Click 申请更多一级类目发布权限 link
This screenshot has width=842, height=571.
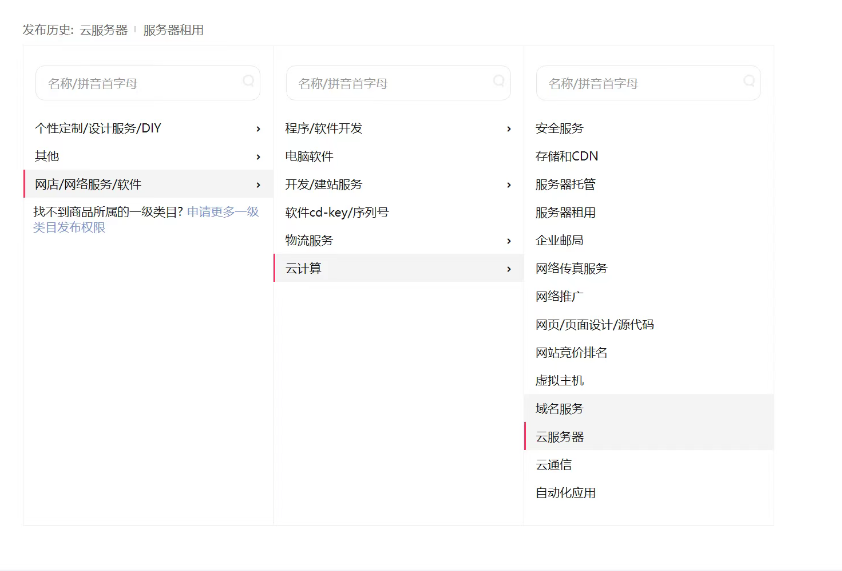click(x=222, y=212)
